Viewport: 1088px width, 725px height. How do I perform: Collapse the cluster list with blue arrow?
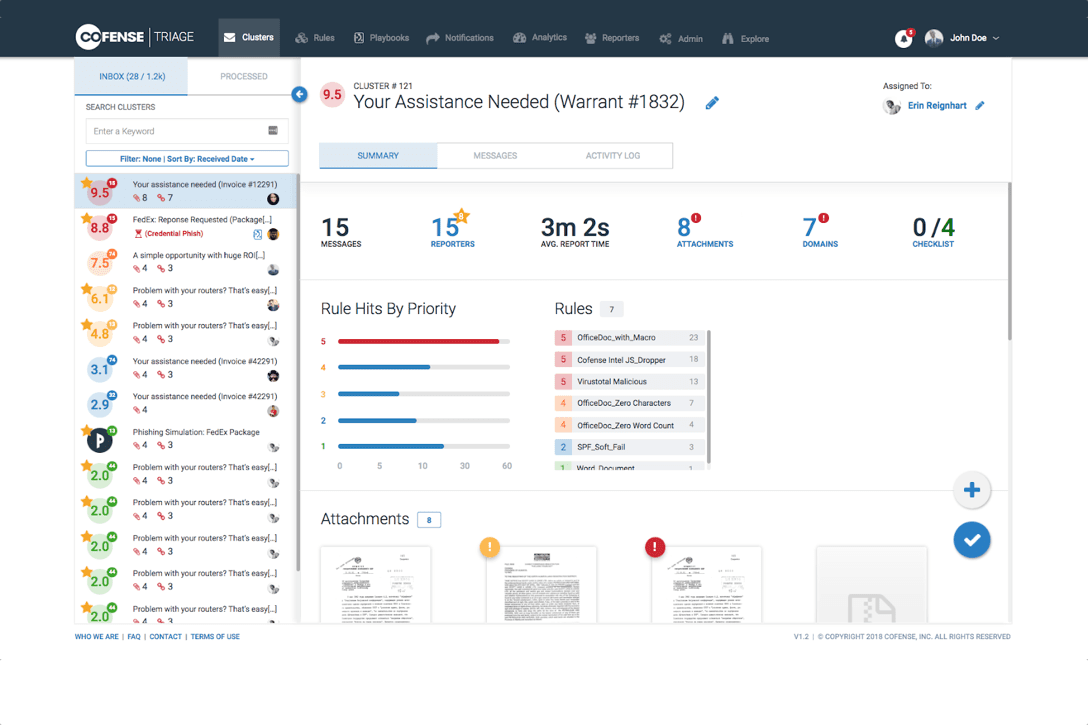298,94
